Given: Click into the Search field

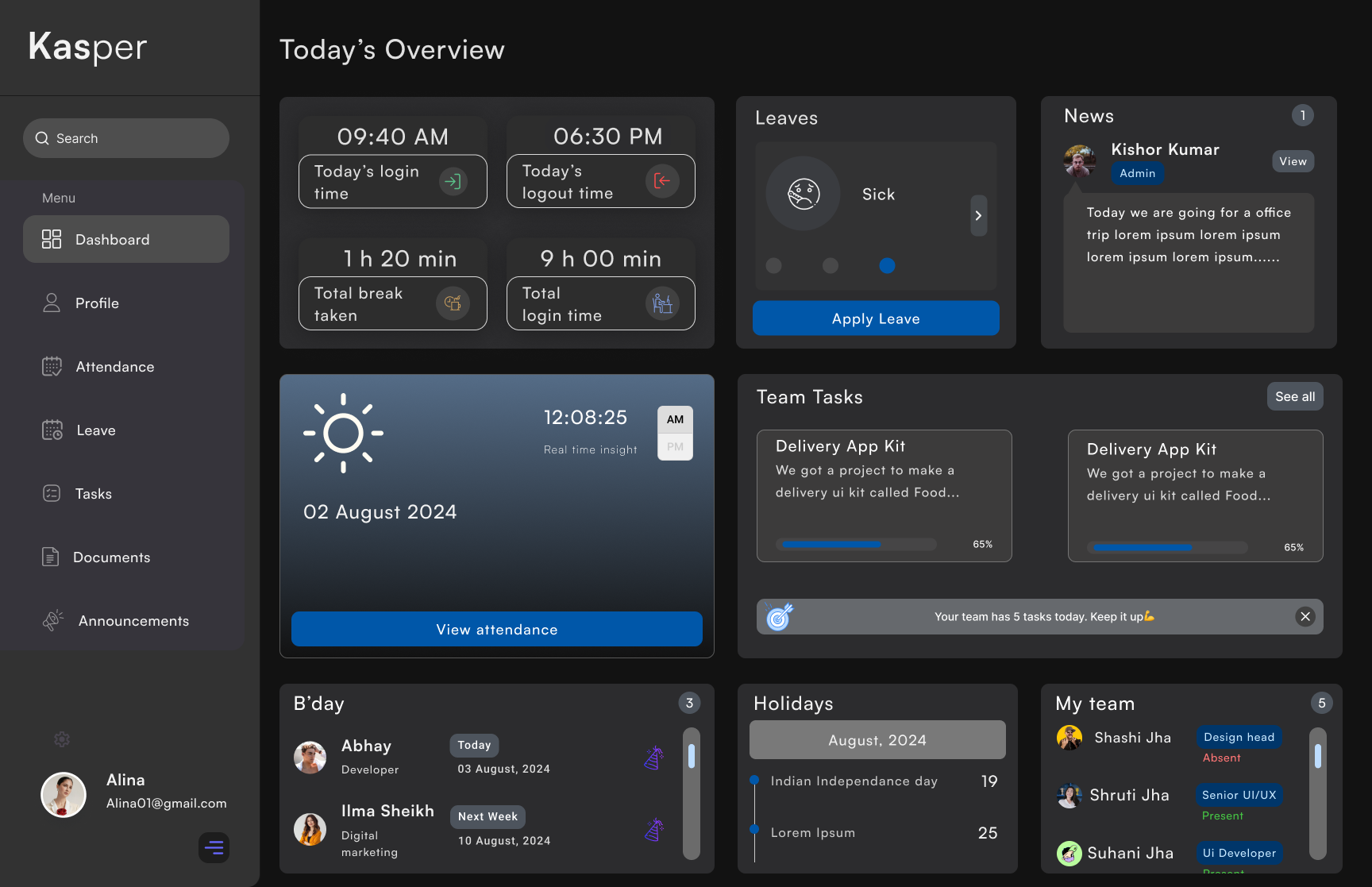Looking at the screenshot, I should (x=126, y=138).
